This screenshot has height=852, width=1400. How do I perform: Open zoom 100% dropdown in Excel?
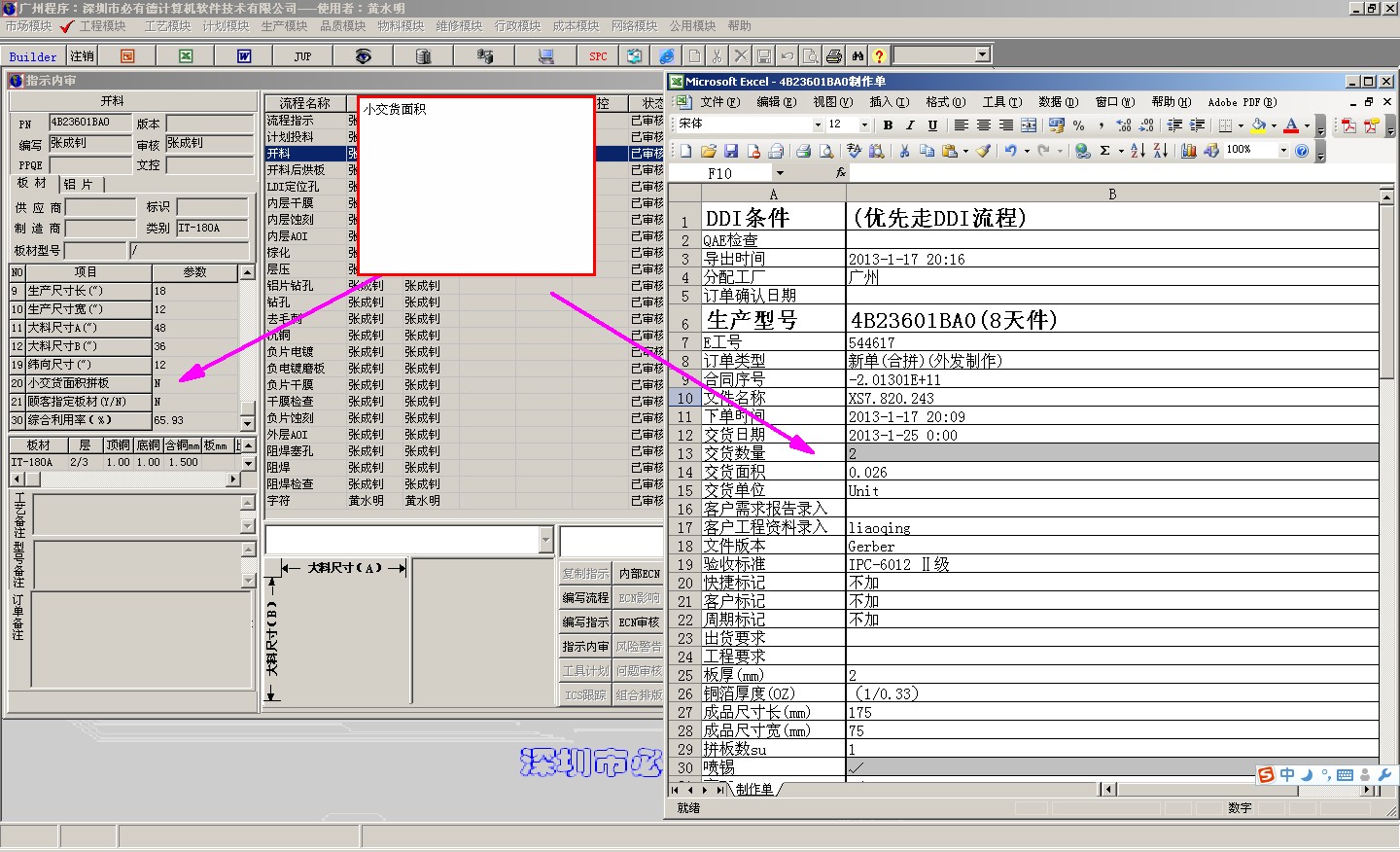(x=1283, y=151)
